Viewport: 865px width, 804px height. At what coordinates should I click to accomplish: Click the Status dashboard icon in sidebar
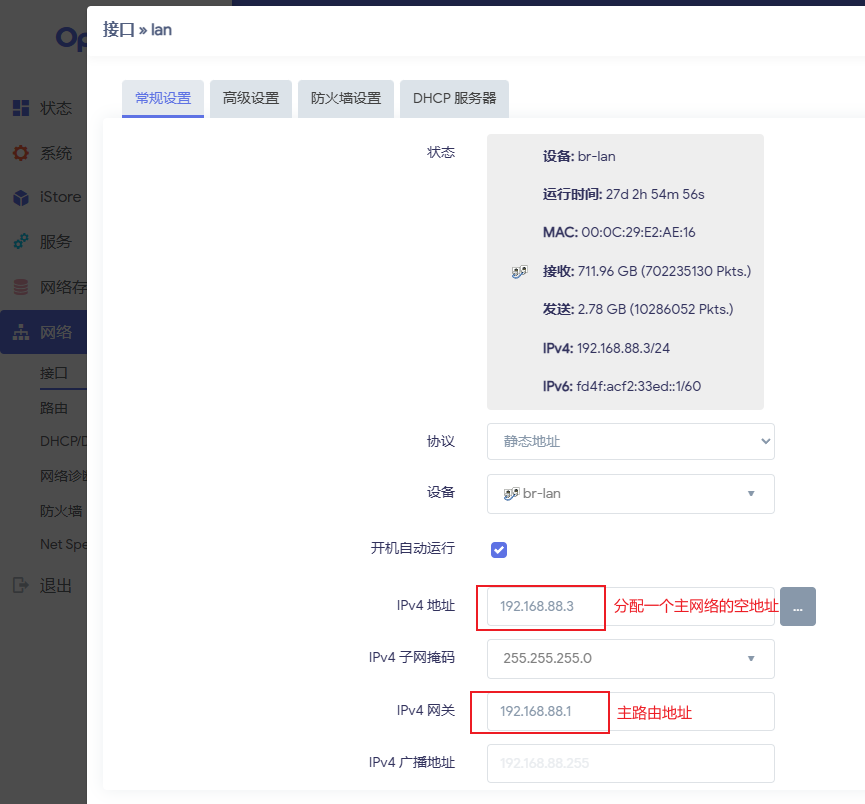[x=20, y=108]
